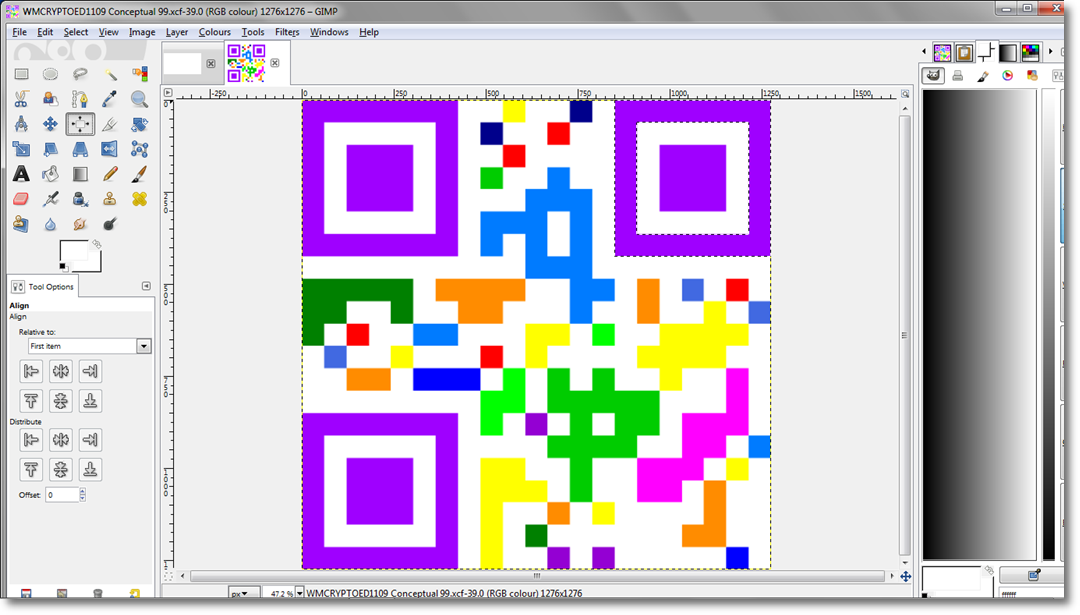Select the Select by Color tool
This screenshot has height=615, width=1080.
[139, 74]
